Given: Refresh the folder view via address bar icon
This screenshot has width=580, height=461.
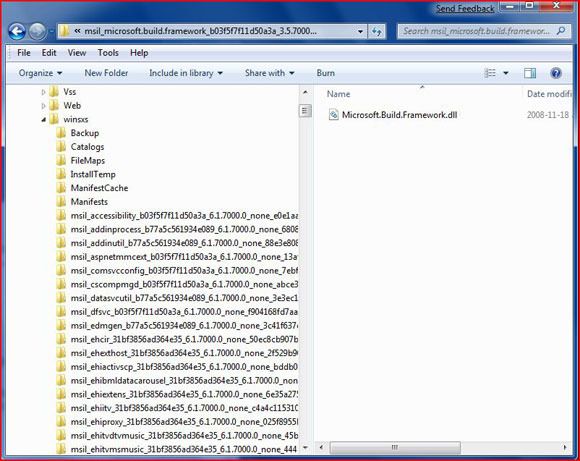Looking at the screenshot, I should tap(377, 31).
